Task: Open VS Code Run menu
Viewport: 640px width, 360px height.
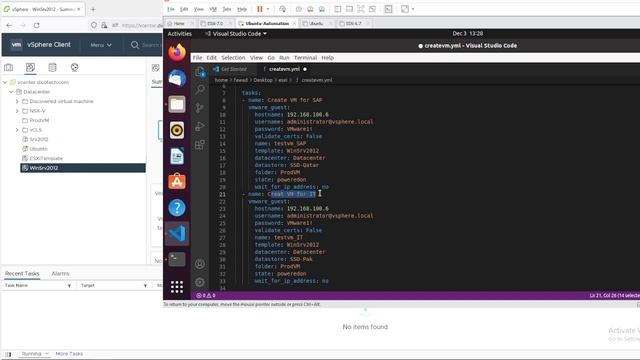Action: [x=284, y=58]
